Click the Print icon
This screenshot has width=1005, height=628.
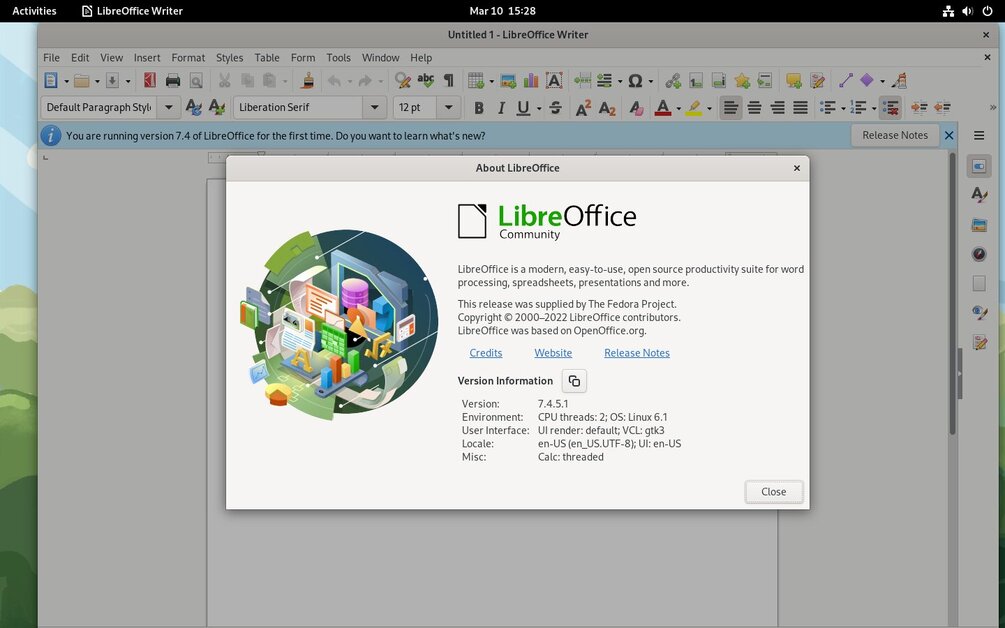(173, 81)
